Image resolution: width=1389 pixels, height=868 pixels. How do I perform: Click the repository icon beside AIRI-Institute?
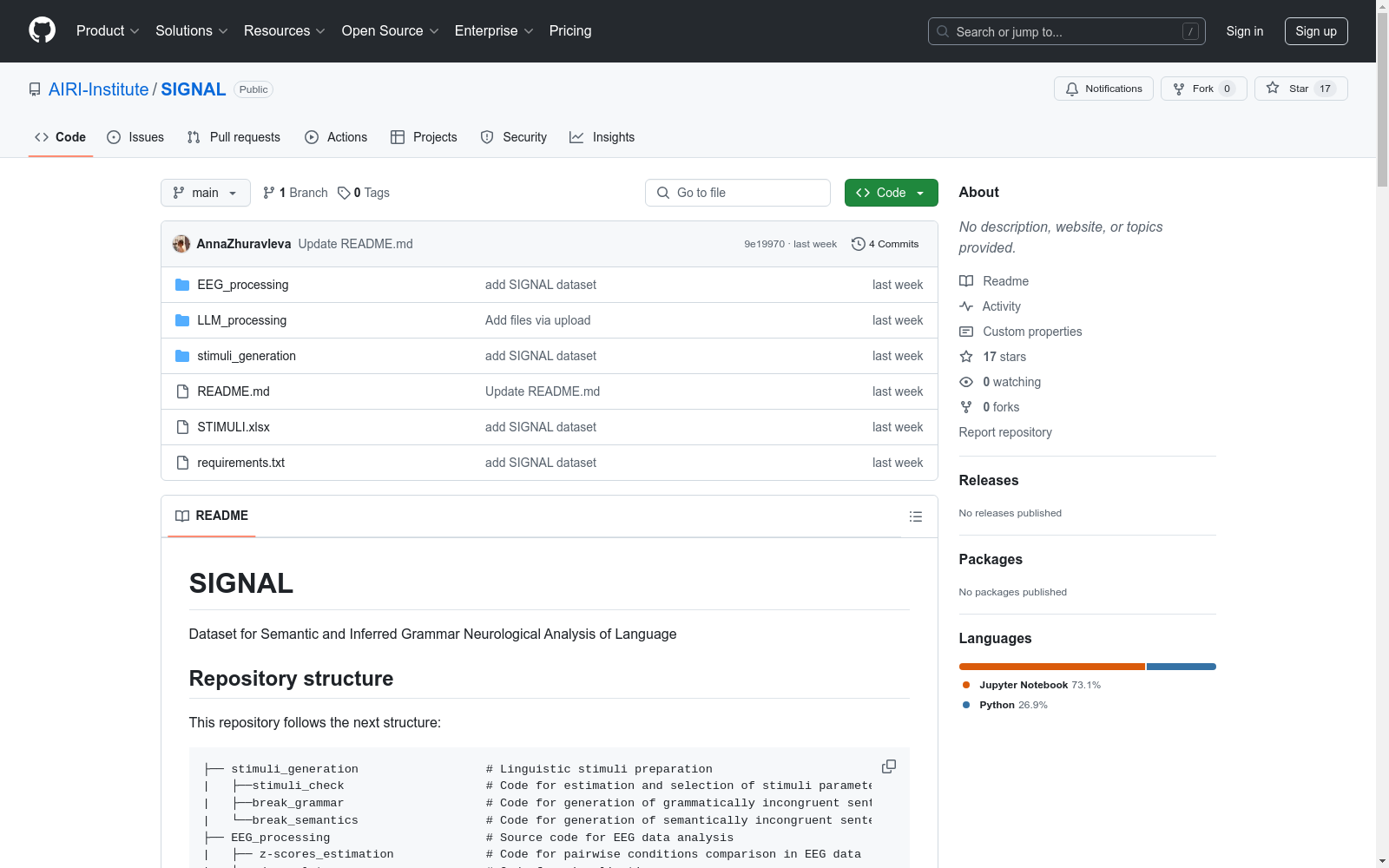click(x=35, y=89)
